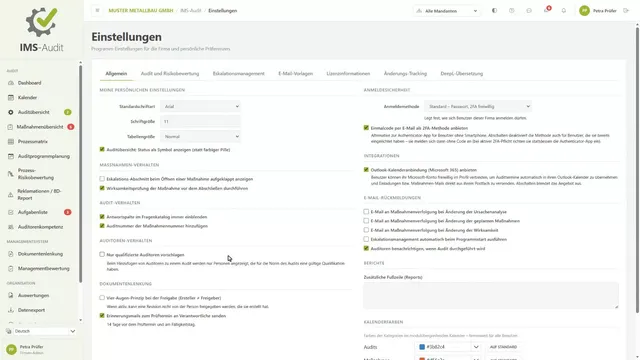Go to Prozessmatrix in the sidebar

pos(33,142)
